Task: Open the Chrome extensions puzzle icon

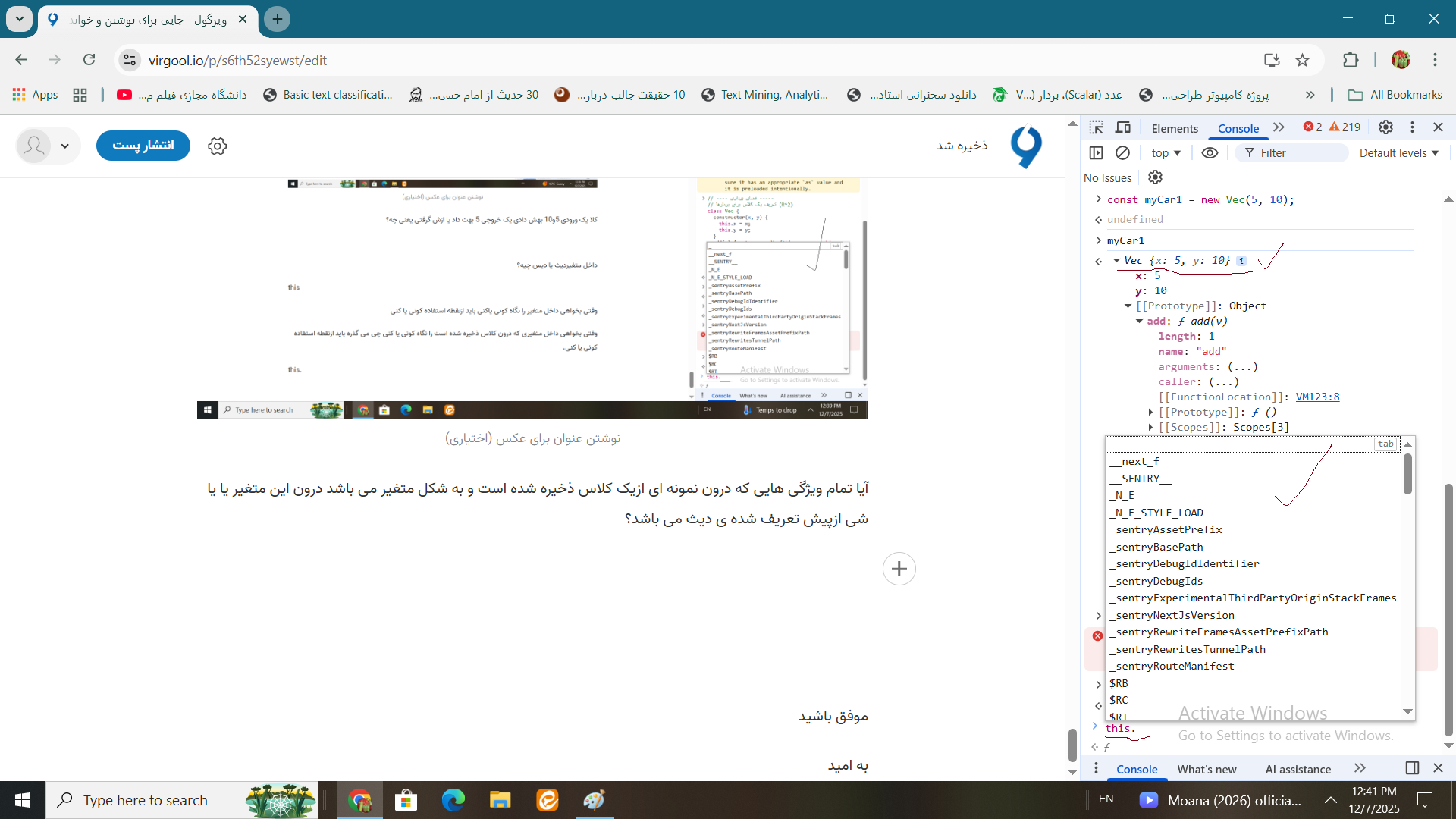Action: (1351, 60)
